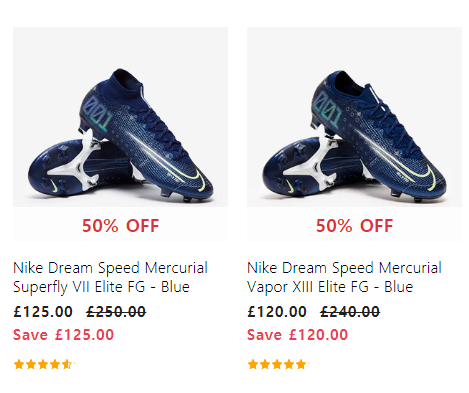Click the fifth star of Vapor XIII rating
469x393 pixels.
(x=301, y=364)
